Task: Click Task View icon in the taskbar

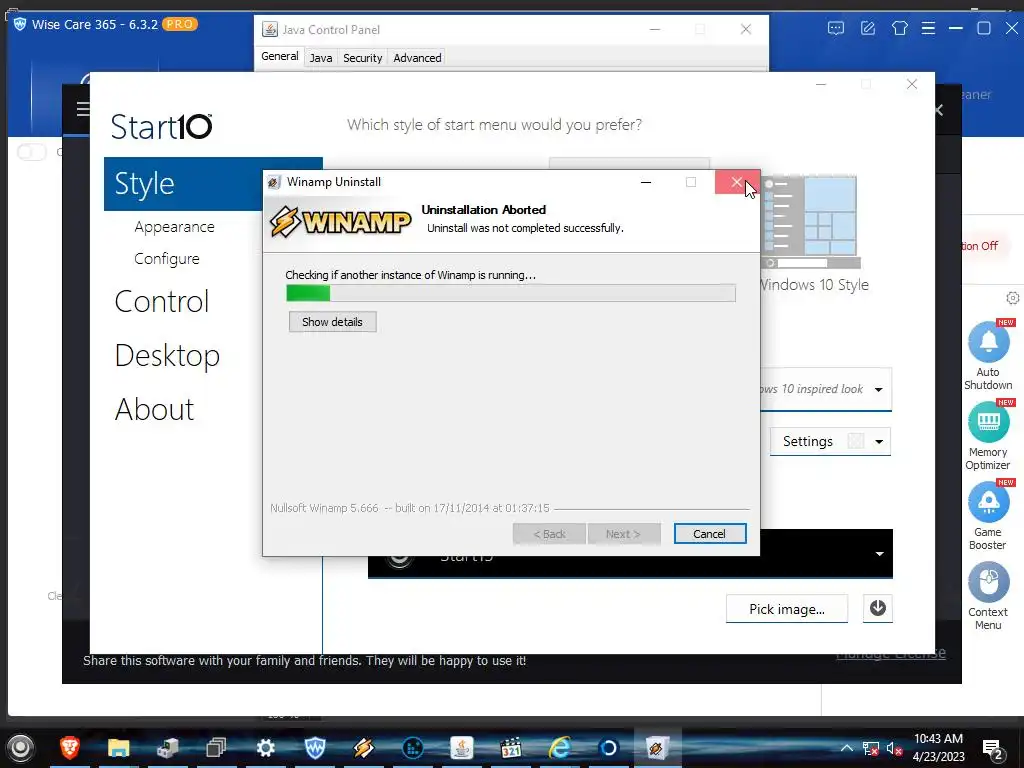Action: (216, 747)
